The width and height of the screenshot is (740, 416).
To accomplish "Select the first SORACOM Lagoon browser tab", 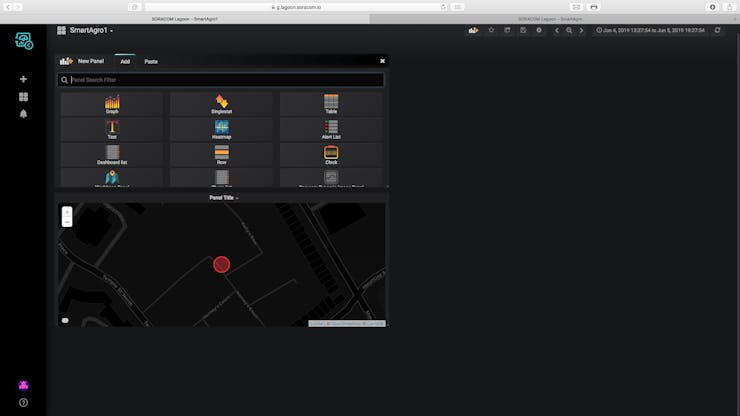I will coord(185,19).
